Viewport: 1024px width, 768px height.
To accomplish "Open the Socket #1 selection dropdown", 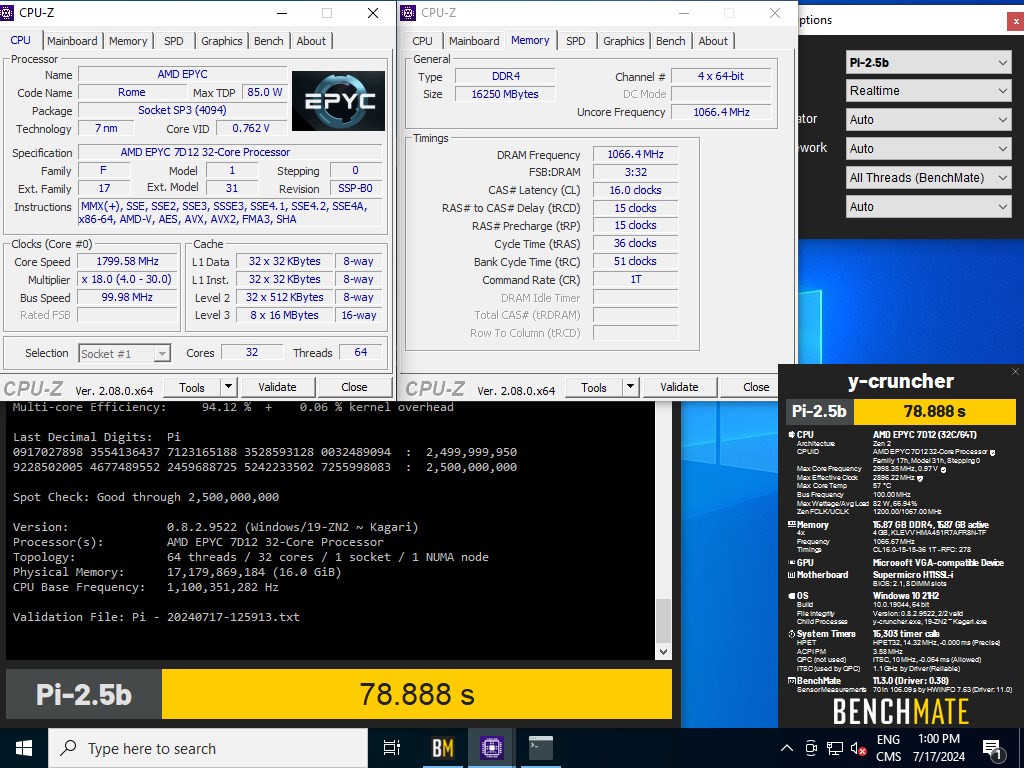I will point(125,353).
